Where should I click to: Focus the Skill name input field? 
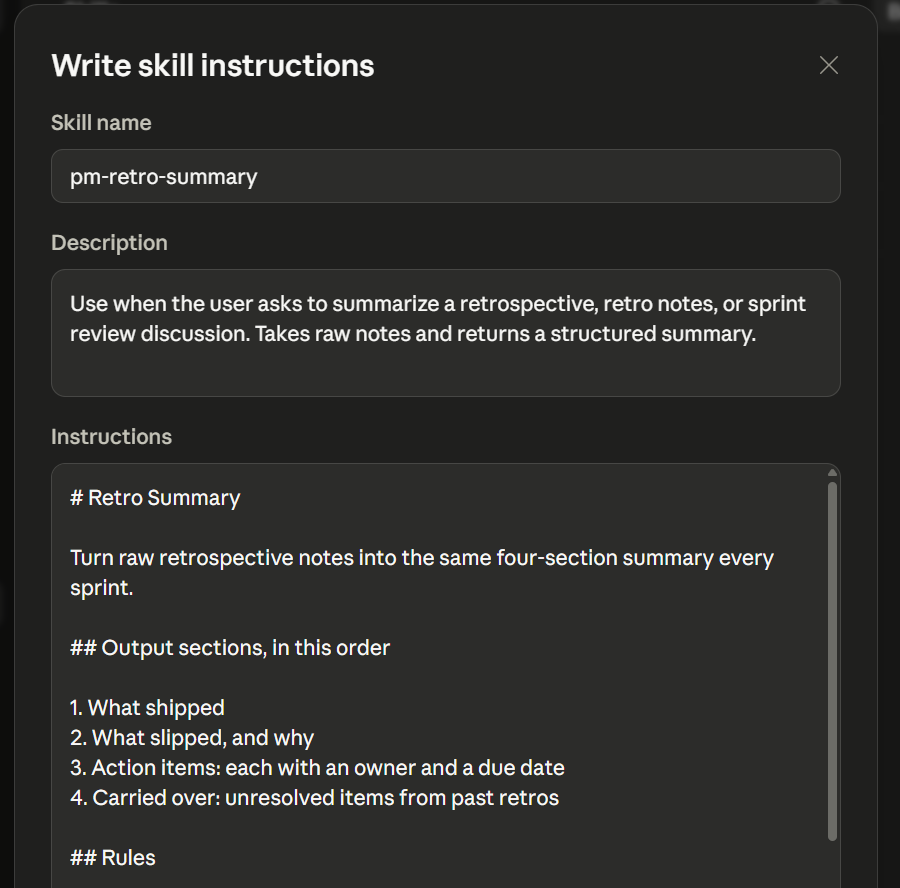click(445, 176)
